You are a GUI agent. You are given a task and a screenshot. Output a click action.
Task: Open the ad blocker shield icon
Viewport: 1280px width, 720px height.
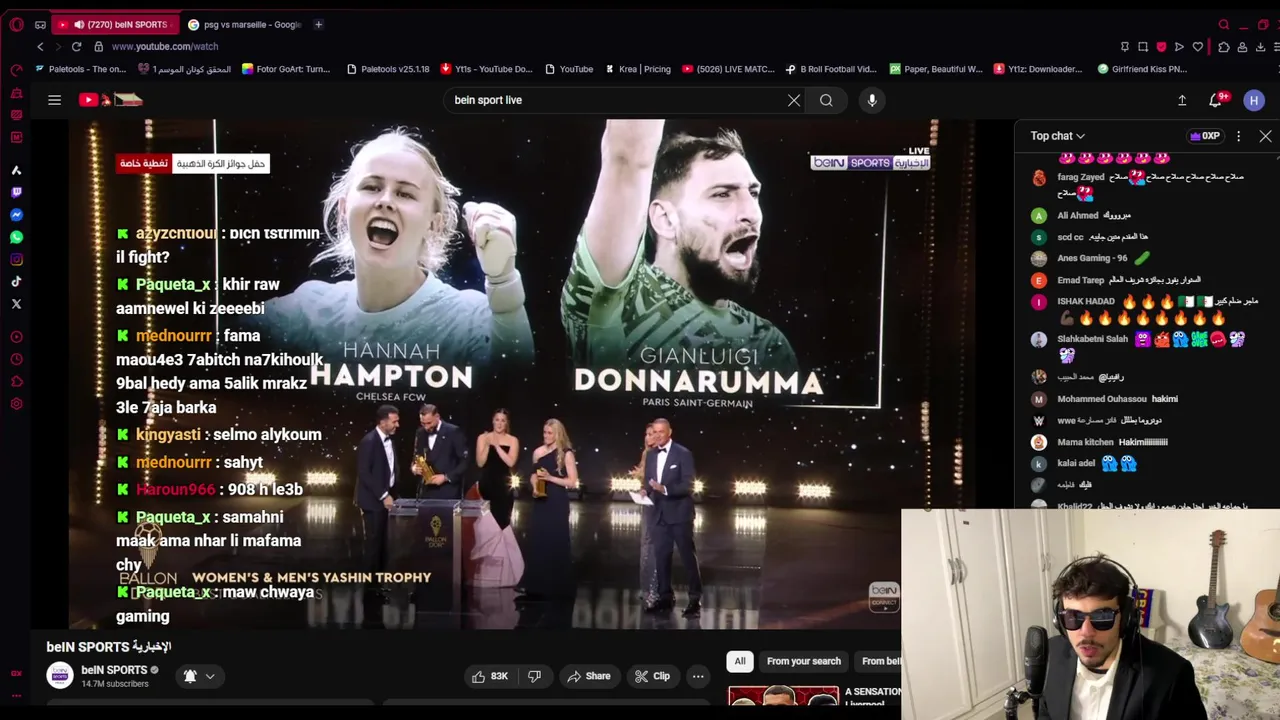(1161, 47)
